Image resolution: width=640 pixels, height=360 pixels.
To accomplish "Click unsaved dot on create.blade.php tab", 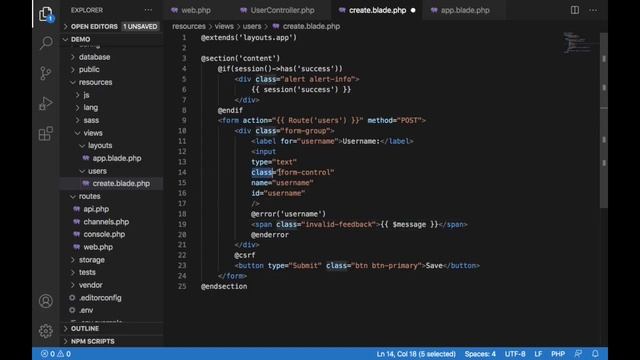I will pyautogui.click(x=413, y=10).
